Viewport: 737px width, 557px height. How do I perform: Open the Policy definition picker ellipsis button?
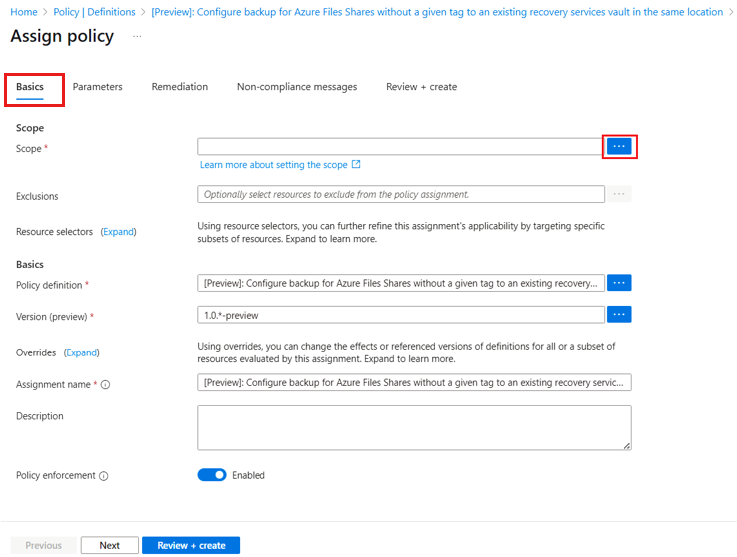pyautogui.click(x=619, y=284)
